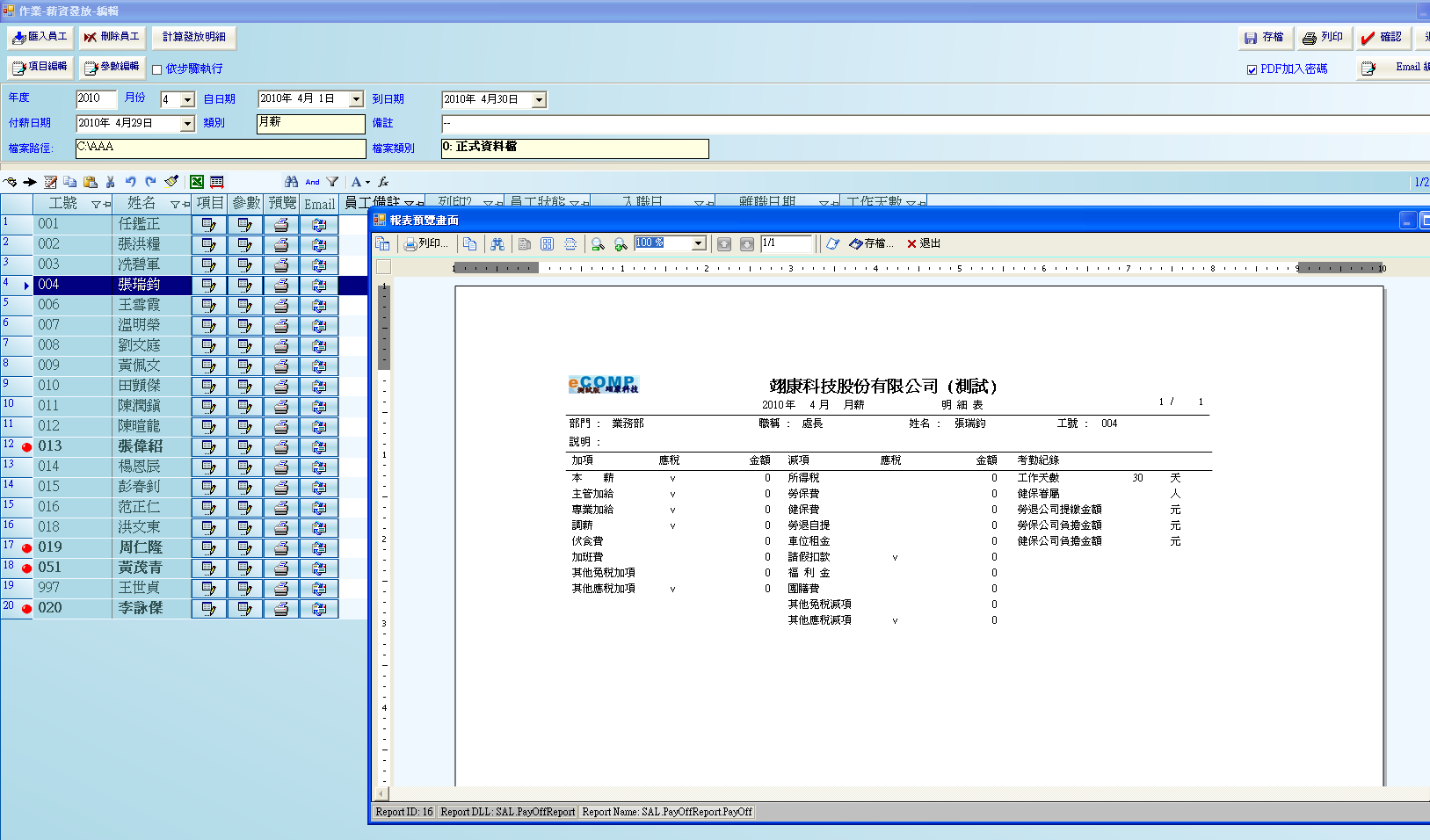Screen dimensions: 1430x840
Task: Expand the 付薪日期 date dropdown
Action: click(187, 124)
